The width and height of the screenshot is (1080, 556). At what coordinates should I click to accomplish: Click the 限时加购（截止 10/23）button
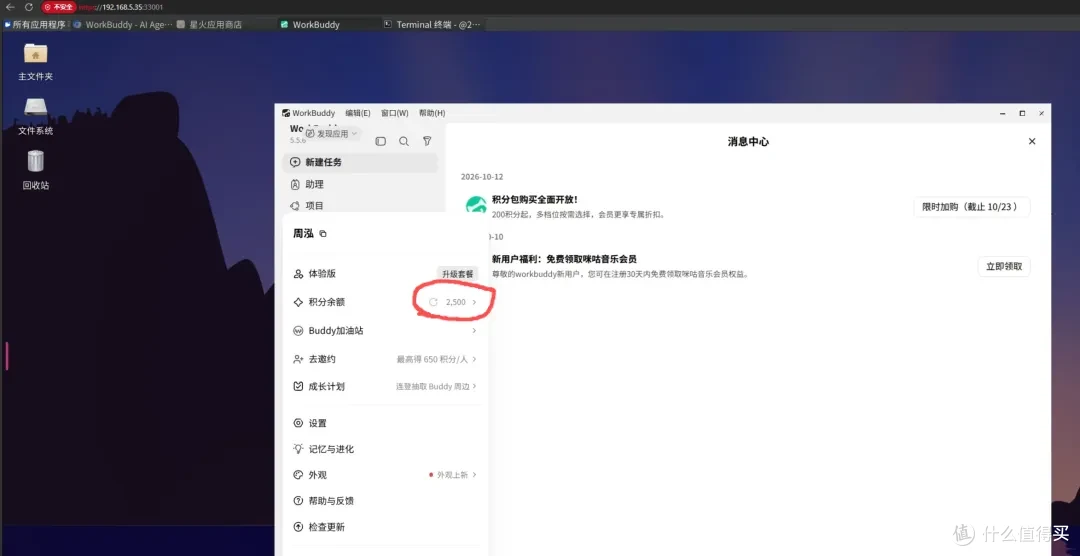click(972, 207)
